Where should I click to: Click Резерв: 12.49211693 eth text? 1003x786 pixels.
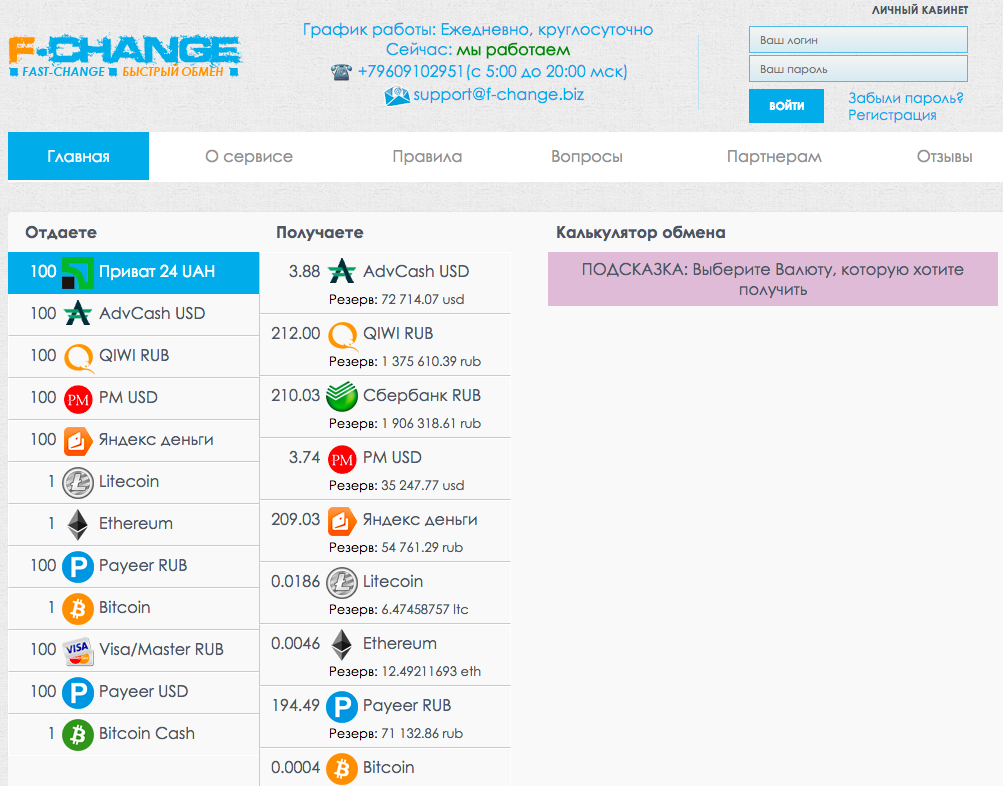(x=405, y=672)
